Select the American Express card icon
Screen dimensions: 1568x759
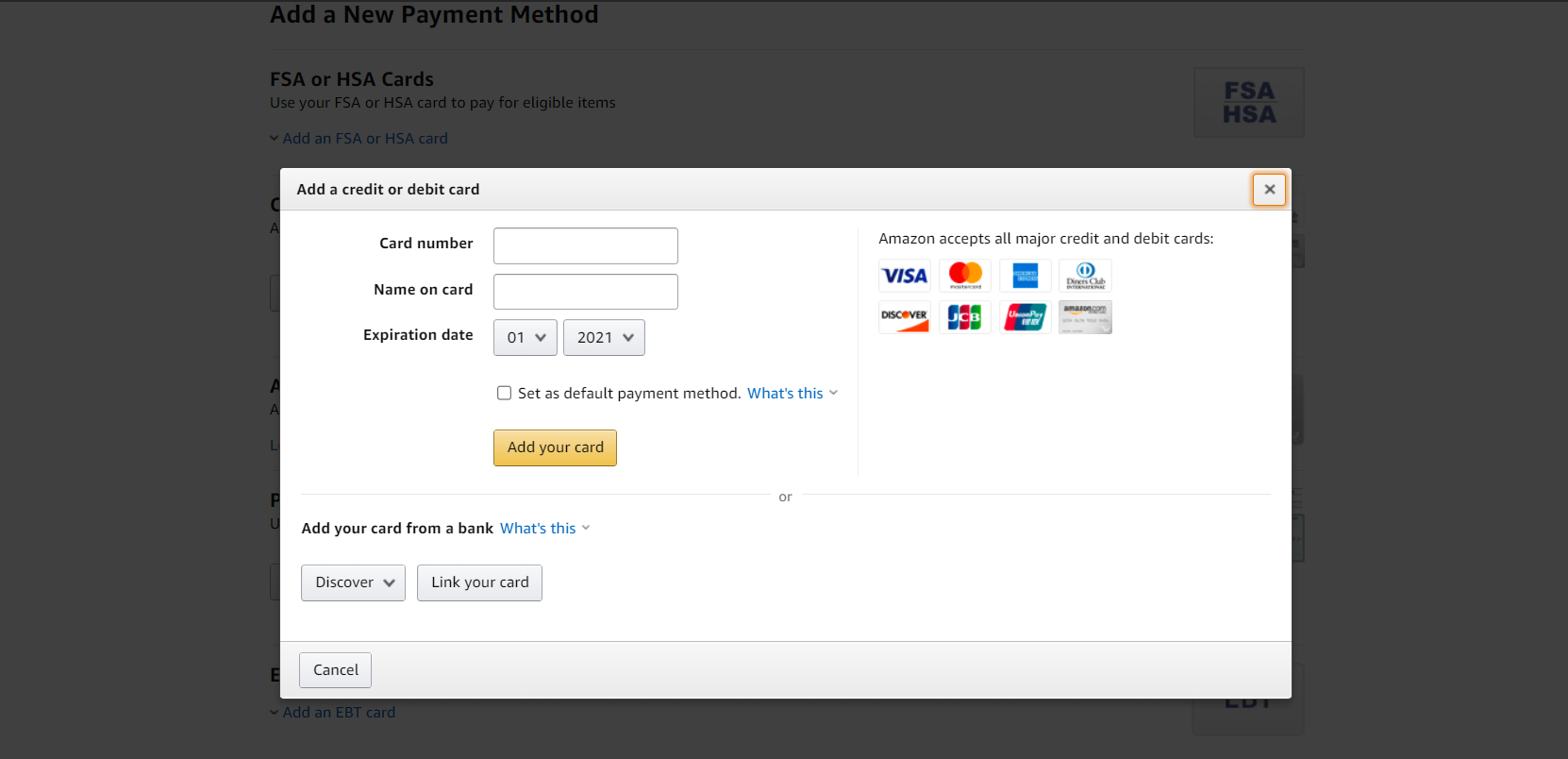[x=1025, y=275]
